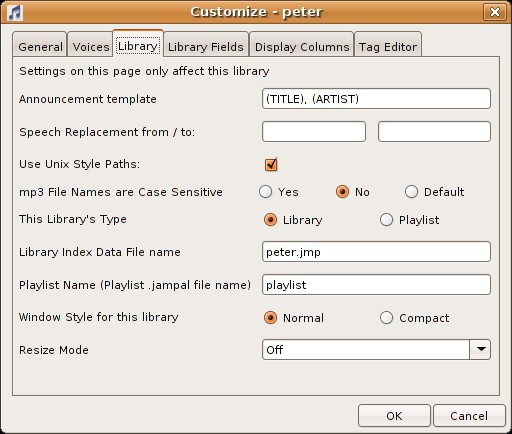Click the Speech Replacement from field
512x434 pixels.
pyautogui.click(x=314, y=131)
